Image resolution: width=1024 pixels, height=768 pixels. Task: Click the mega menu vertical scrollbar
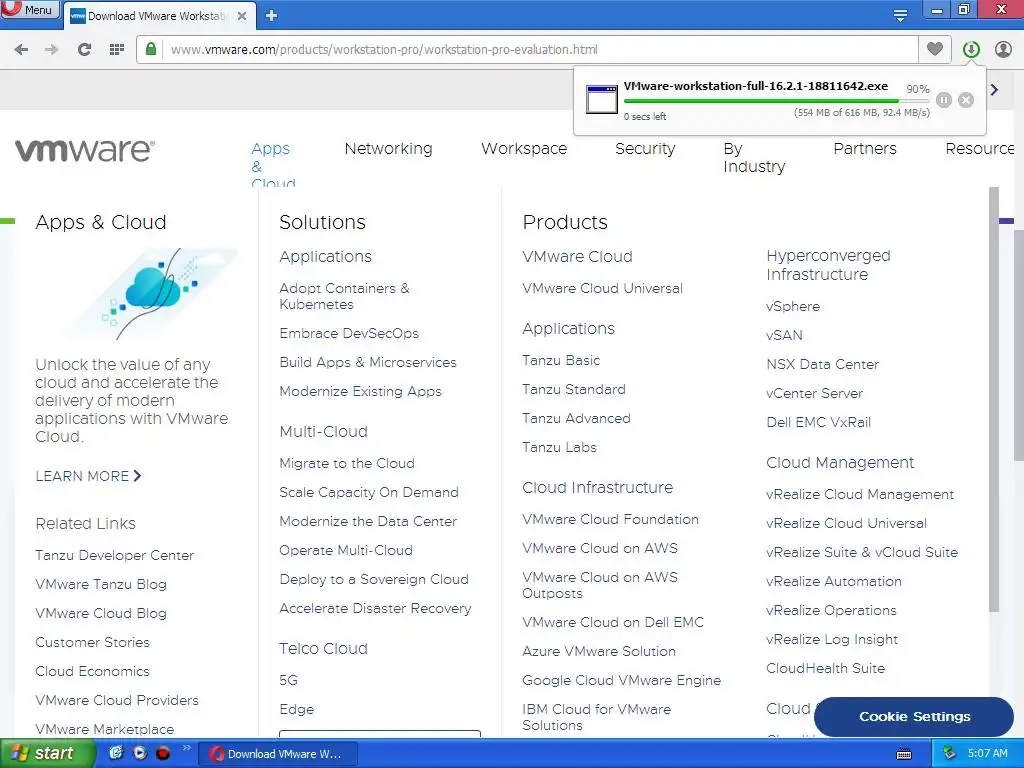(994, 398)
